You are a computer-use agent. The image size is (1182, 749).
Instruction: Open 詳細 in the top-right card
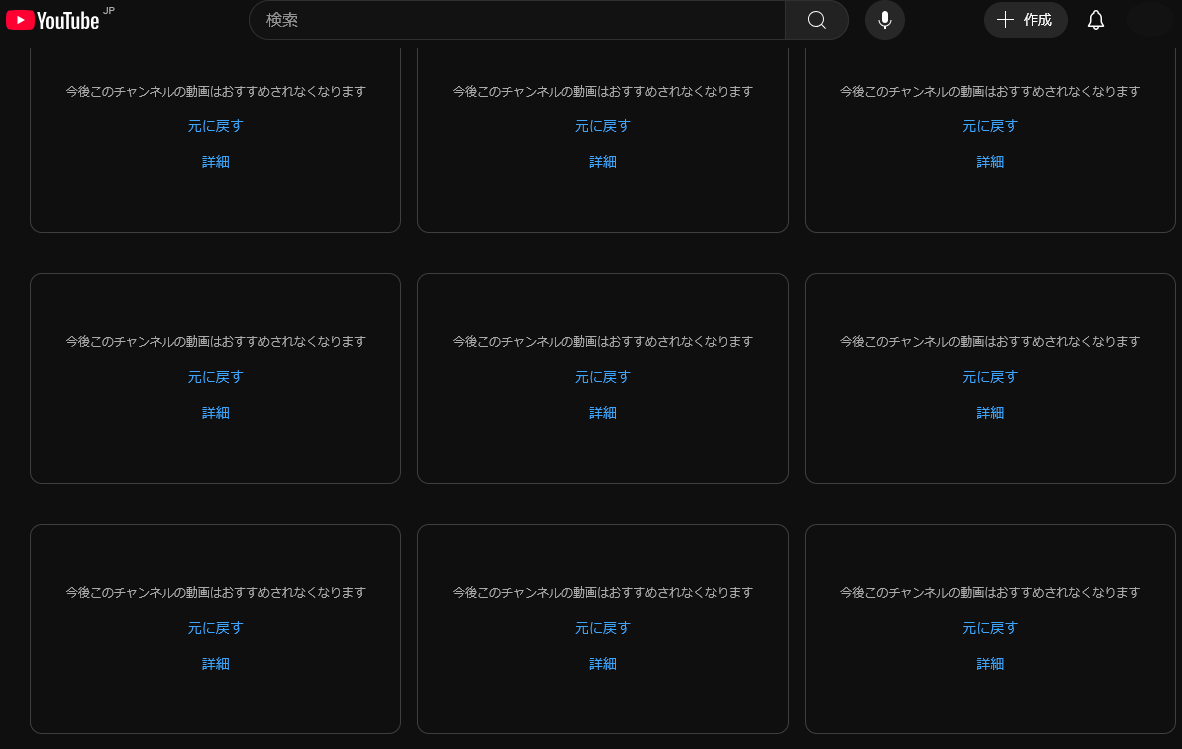990,162
